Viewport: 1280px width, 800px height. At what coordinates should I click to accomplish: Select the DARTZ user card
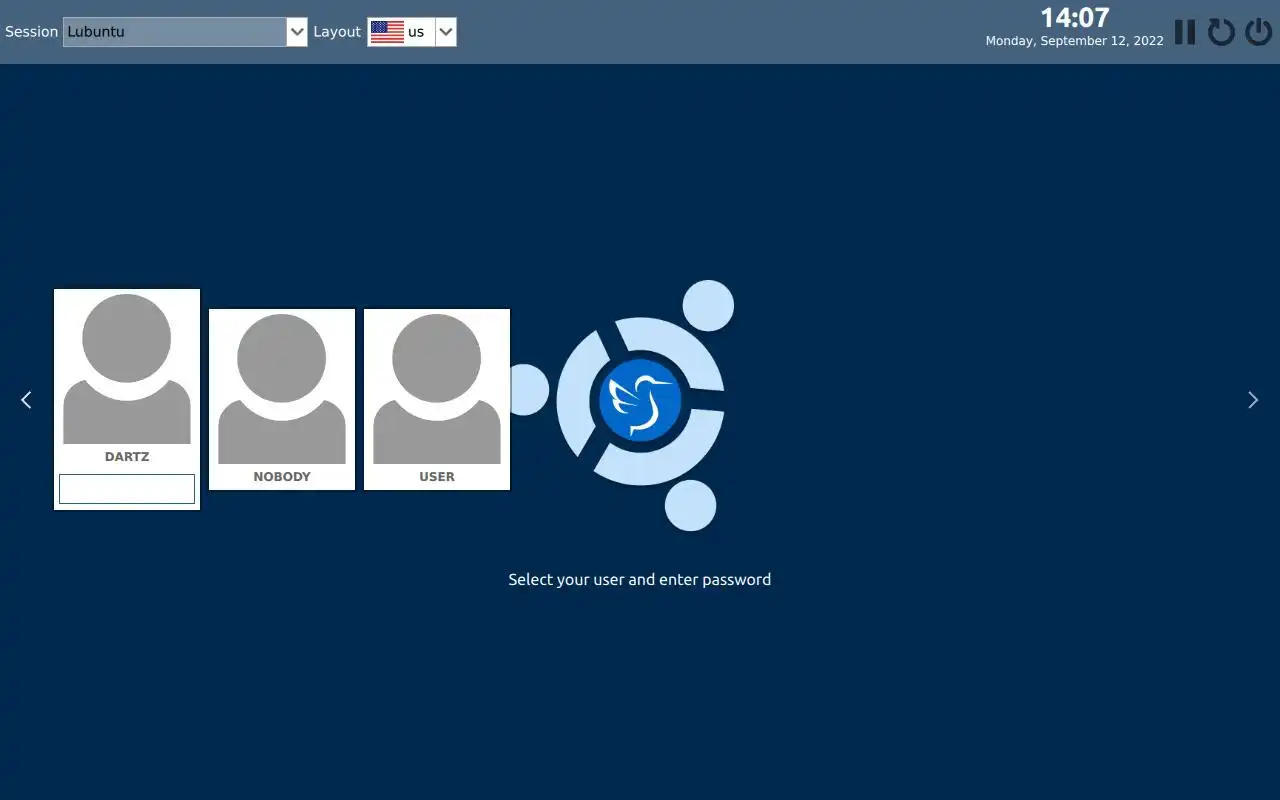(x=127, y=399)
